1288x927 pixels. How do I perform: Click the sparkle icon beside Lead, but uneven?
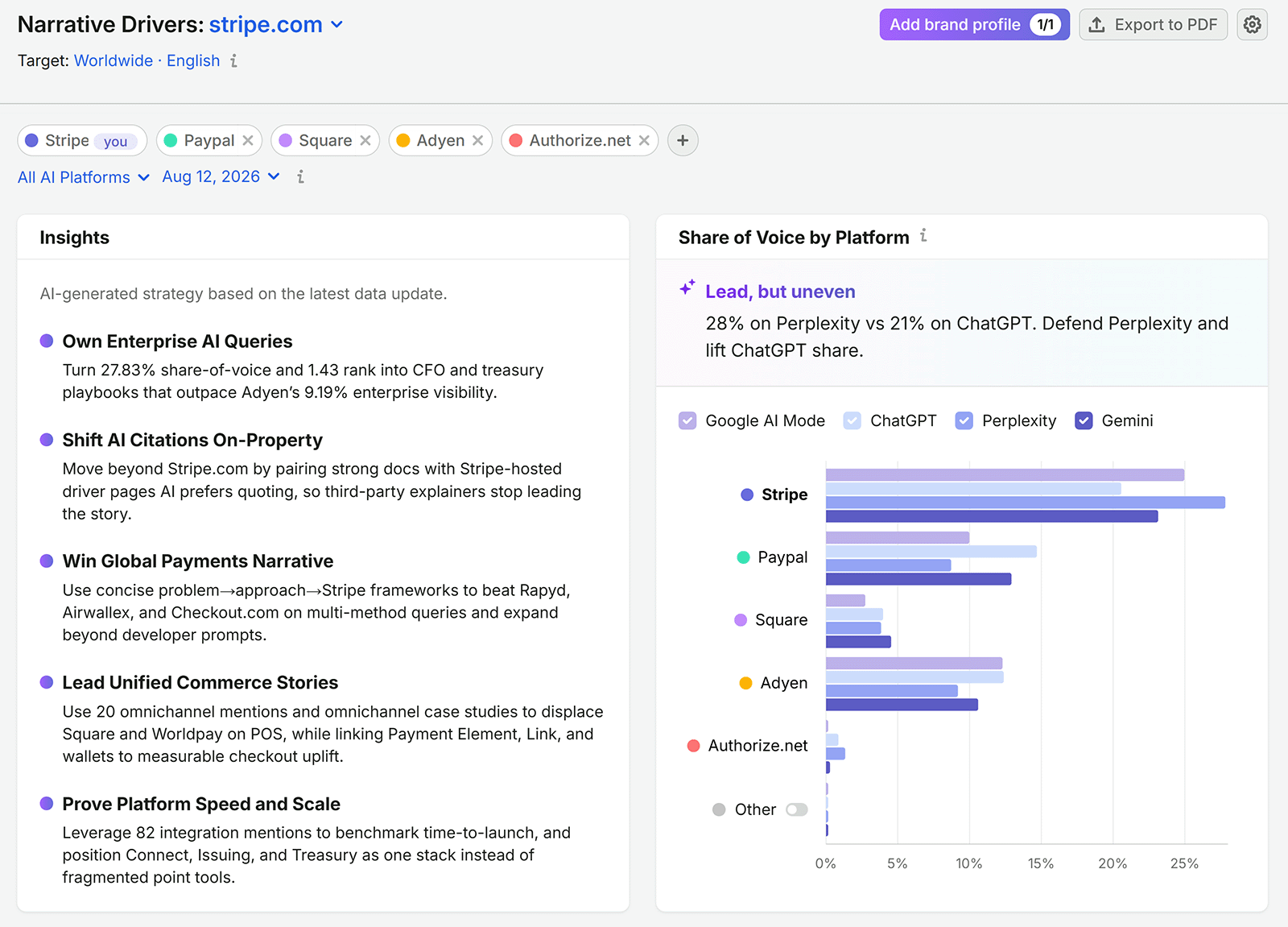point(687,288)
